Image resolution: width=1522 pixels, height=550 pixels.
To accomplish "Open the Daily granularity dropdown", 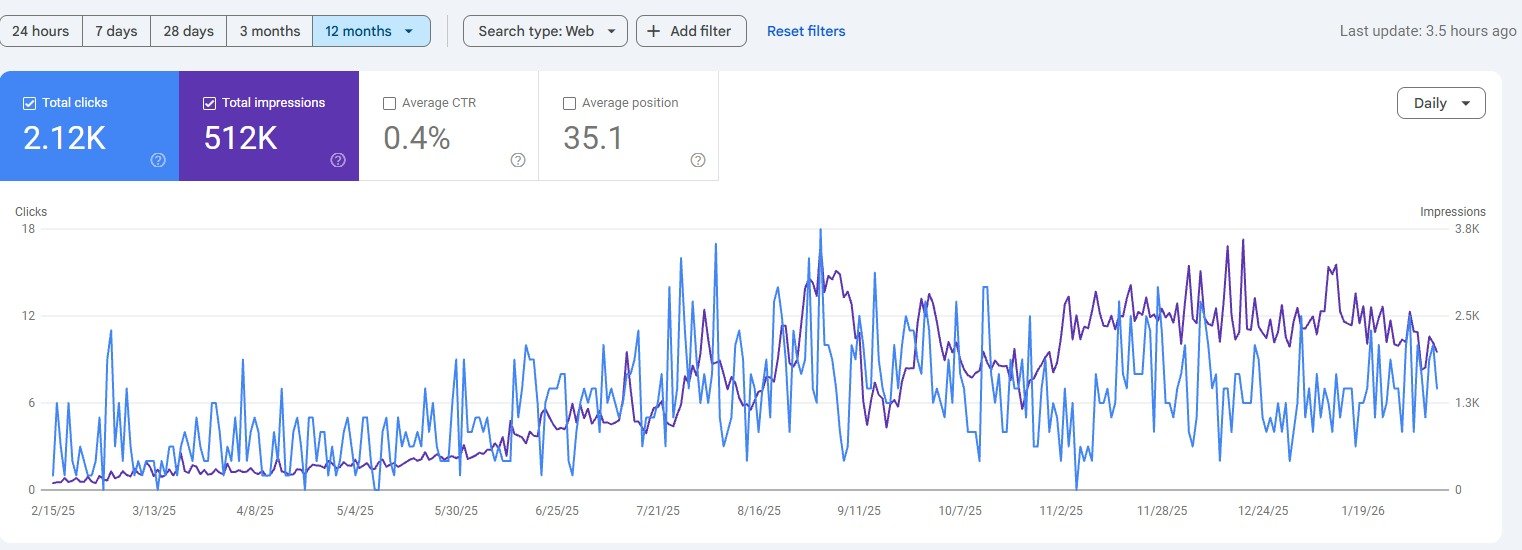I will pos(1441,103).
